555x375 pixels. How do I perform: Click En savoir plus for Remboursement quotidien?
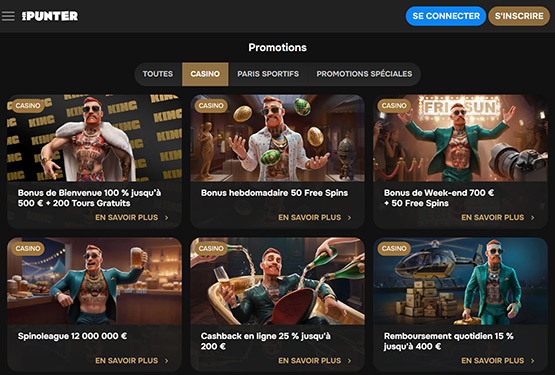coord(498,360)
